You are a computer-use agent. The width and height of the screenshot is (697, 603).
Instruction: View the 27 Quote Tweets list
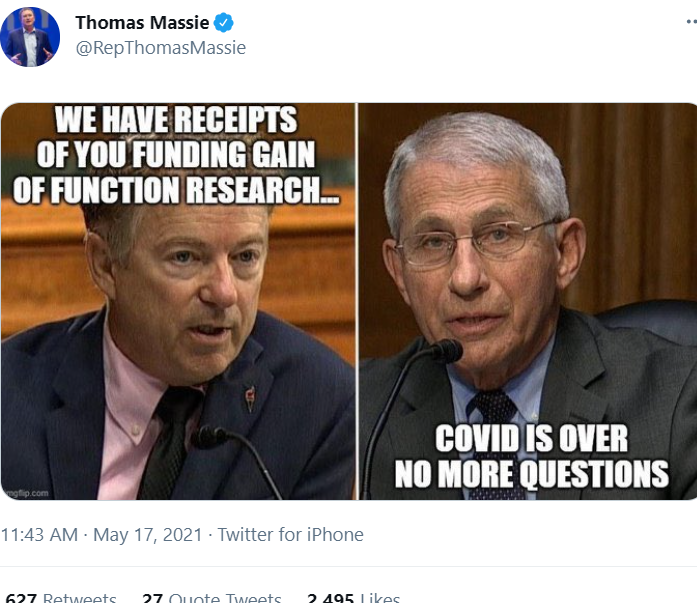click(212, 598)
